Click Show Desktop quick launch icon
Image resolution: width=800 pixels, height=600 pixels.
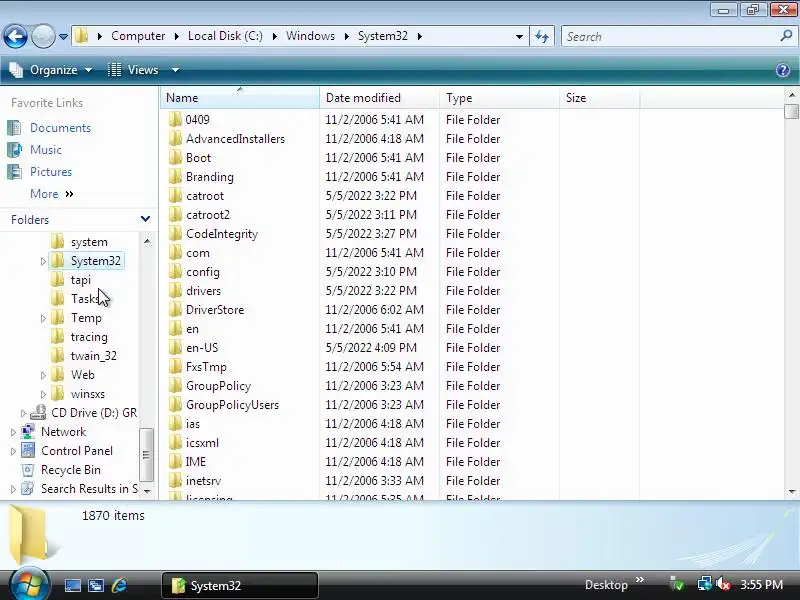(72, 585)
